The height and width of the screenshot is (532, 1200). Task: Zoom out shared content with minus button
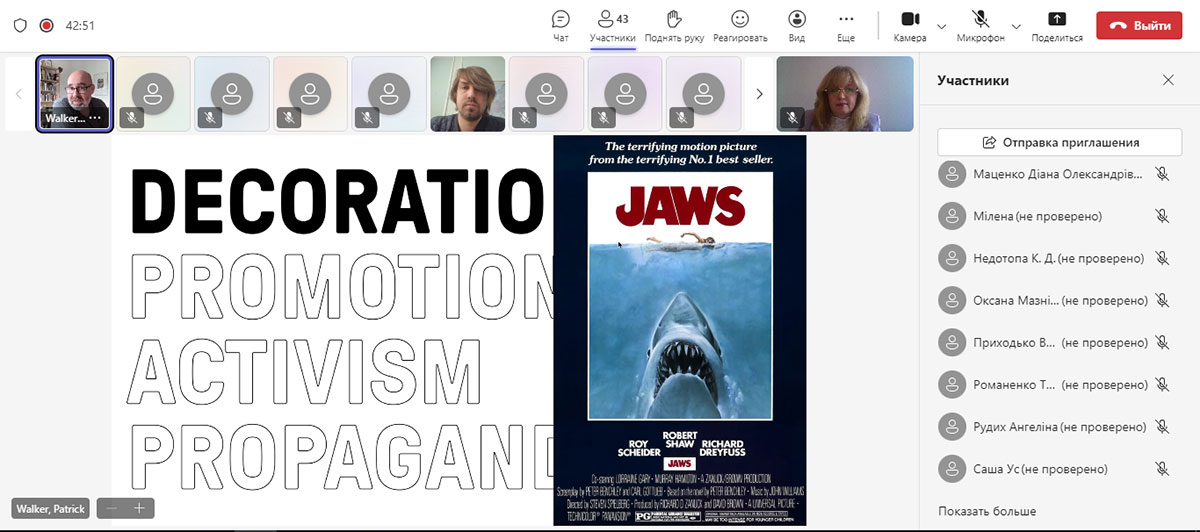tap(112, 508)
